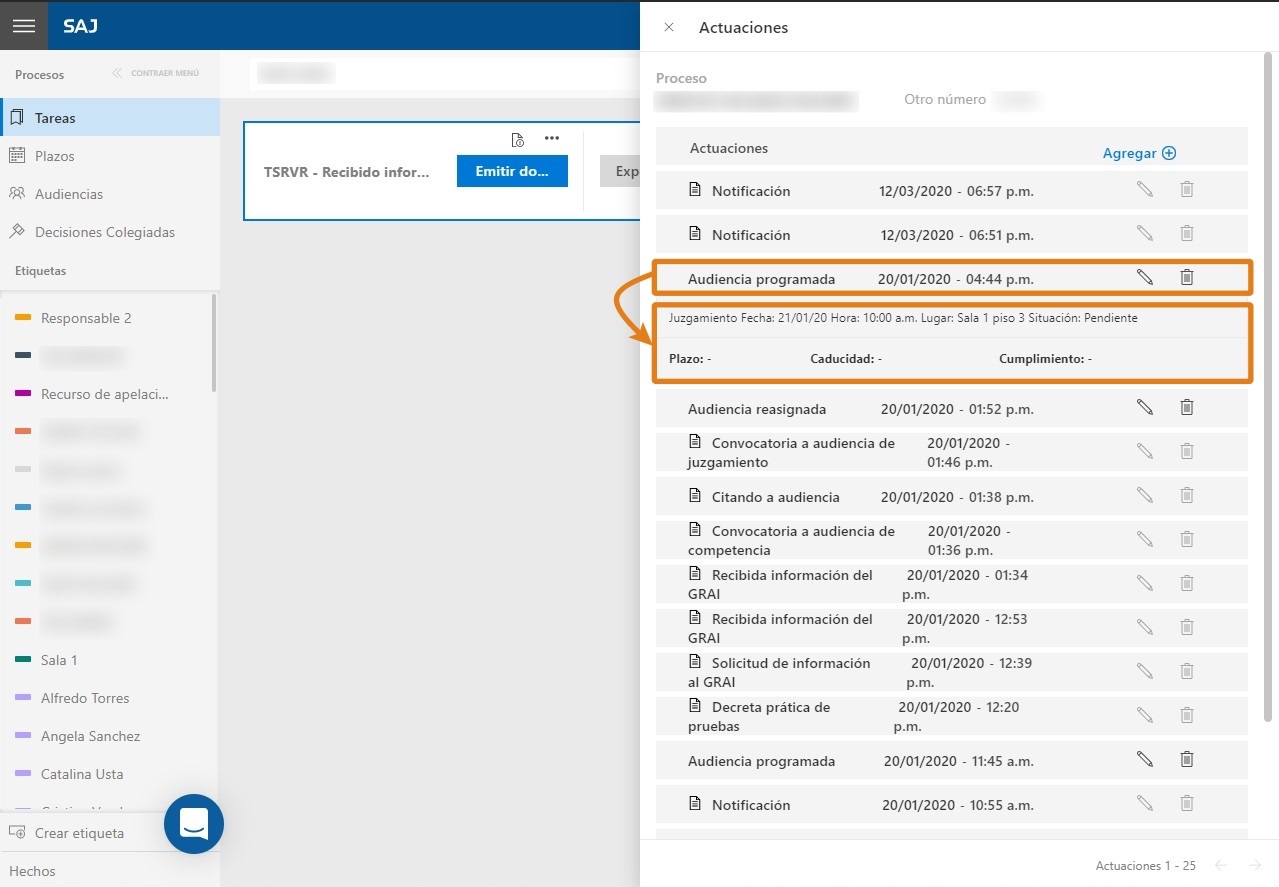Open document icon of Notificación 10:55 a.m.
Image resolution: width=1279 pixels, height=887 pixels.
696,803
